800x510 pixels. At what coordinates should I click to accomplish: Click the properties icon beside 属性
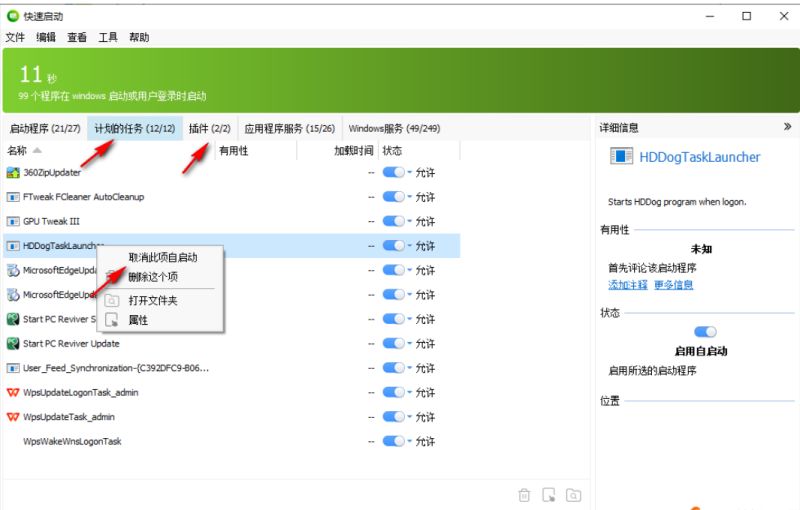[x=111, y=320]
